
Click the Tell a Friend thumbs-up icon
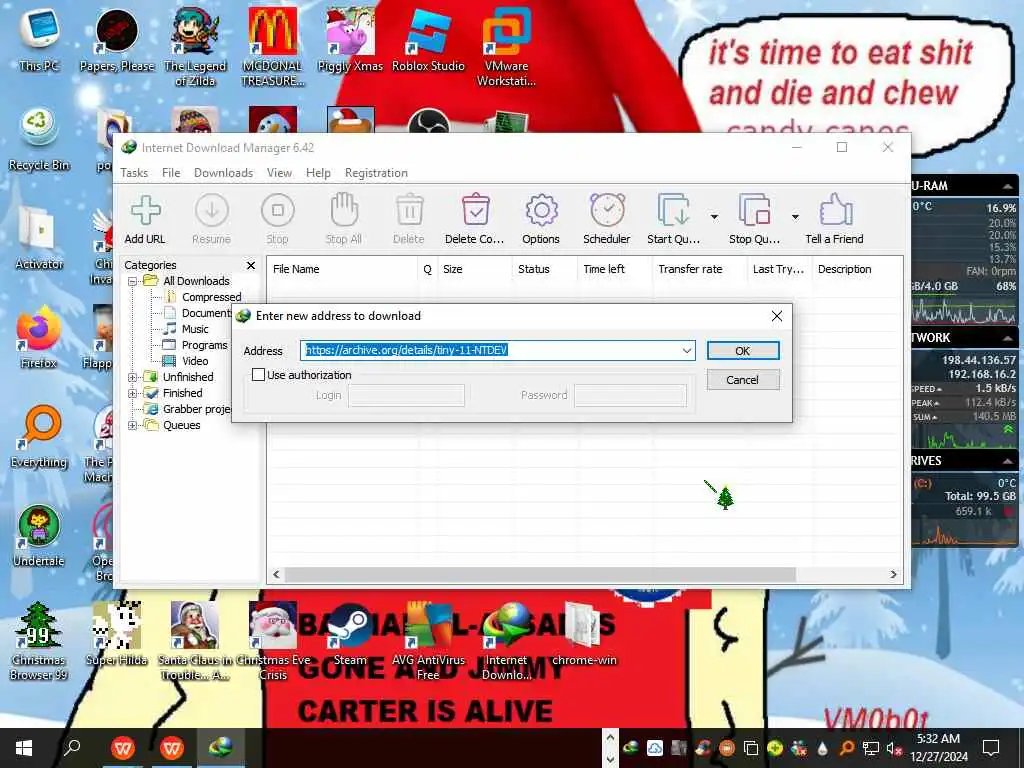[x=835, y=211]
